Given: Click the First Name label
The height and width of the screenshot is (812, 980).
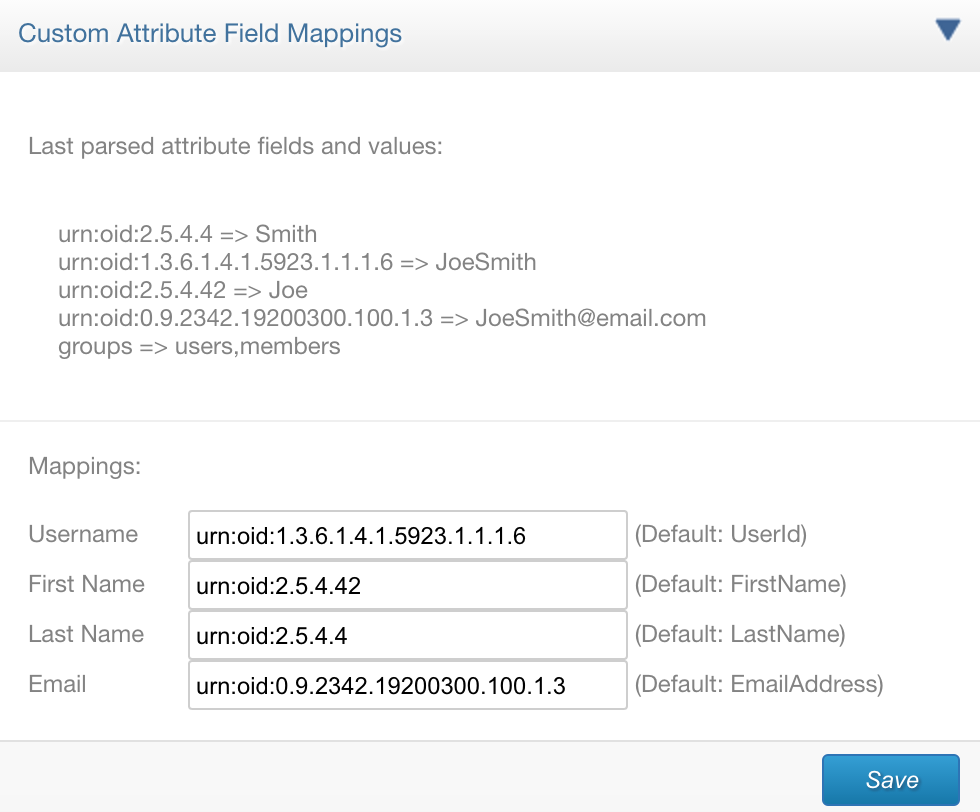Looking at the screenshot, I should (86, 584).
